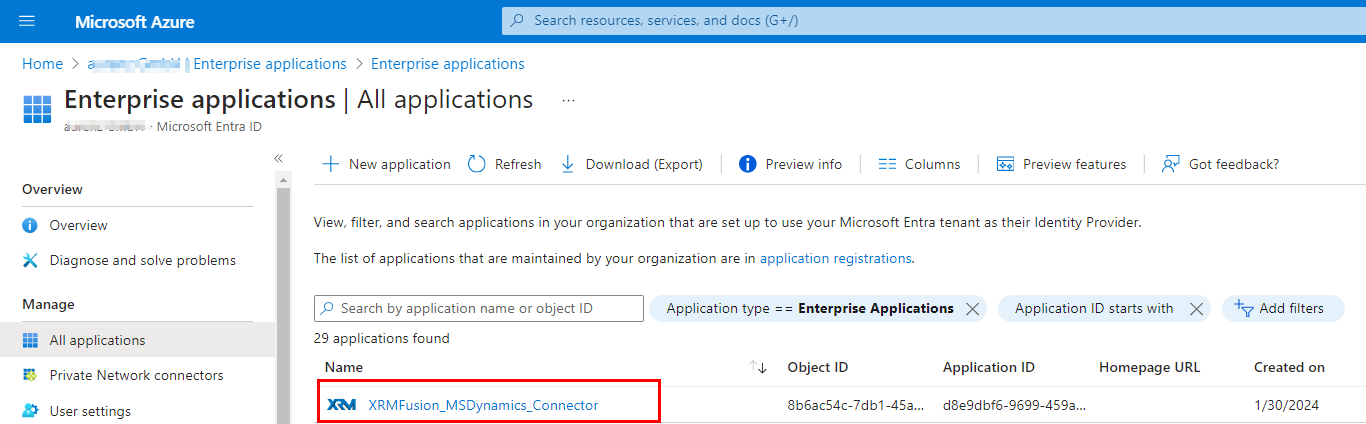Image resolution: width=1366 pixels, height=424 pixels.
Task: Click the Application ID column header
Action: pyautogui.click(x=989, y=367)
